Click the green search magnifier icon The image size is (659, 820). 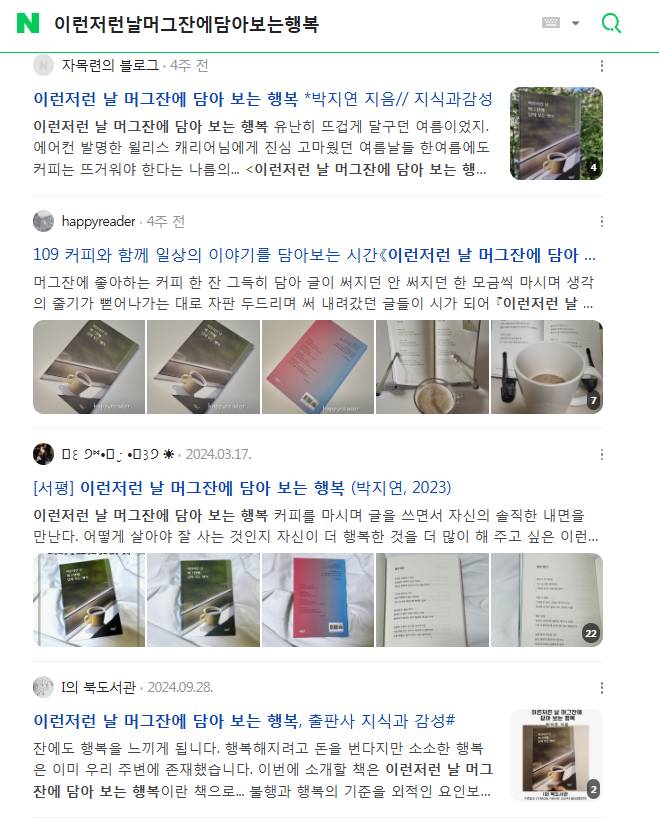(611, 24)
